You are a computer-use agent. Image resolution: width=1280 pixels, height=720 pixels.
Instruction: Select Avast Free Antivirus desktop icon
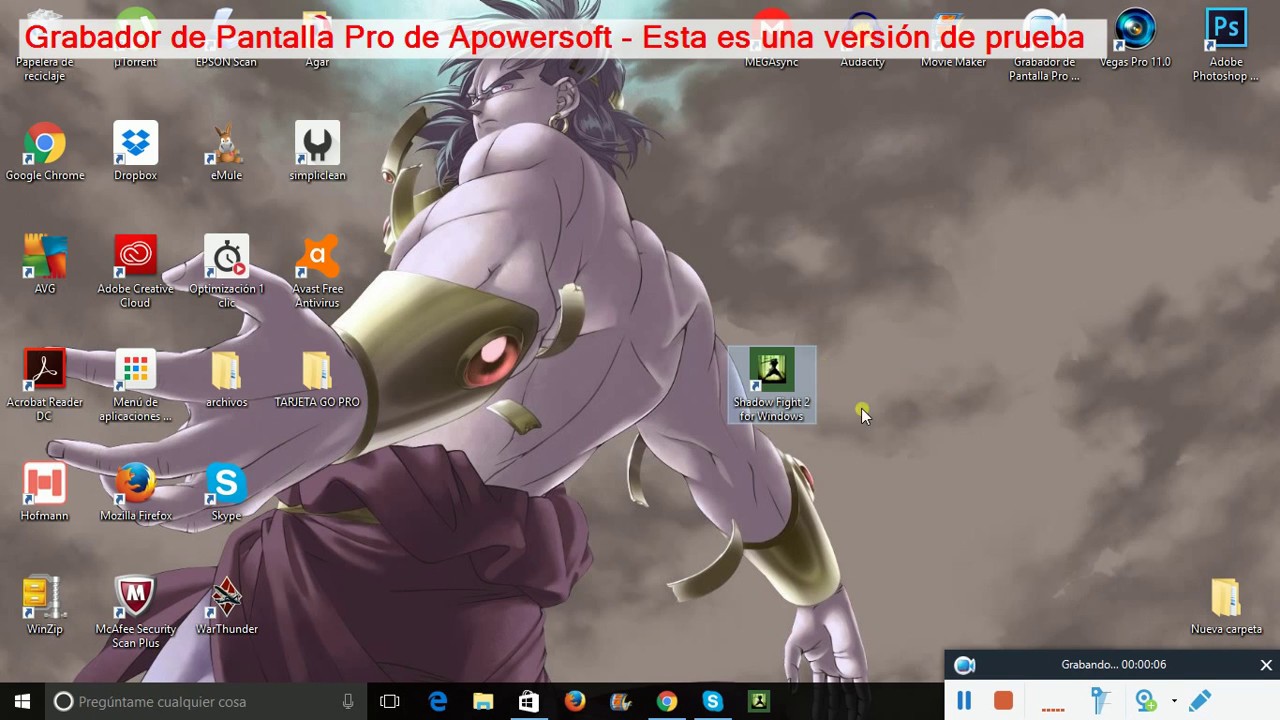coord(317,272)
